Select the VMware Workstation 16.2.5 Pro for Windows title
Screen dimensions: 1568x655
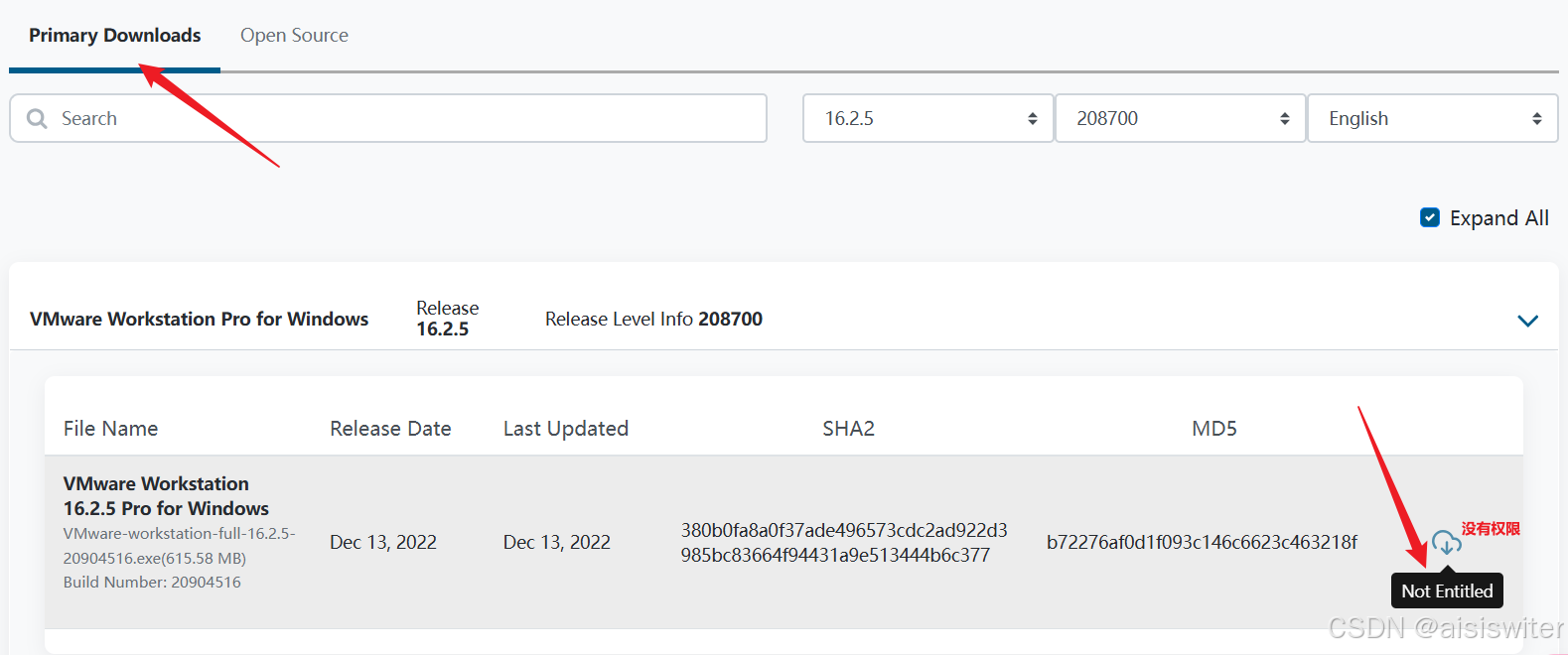pyautogui.click(x=166, y=496)
